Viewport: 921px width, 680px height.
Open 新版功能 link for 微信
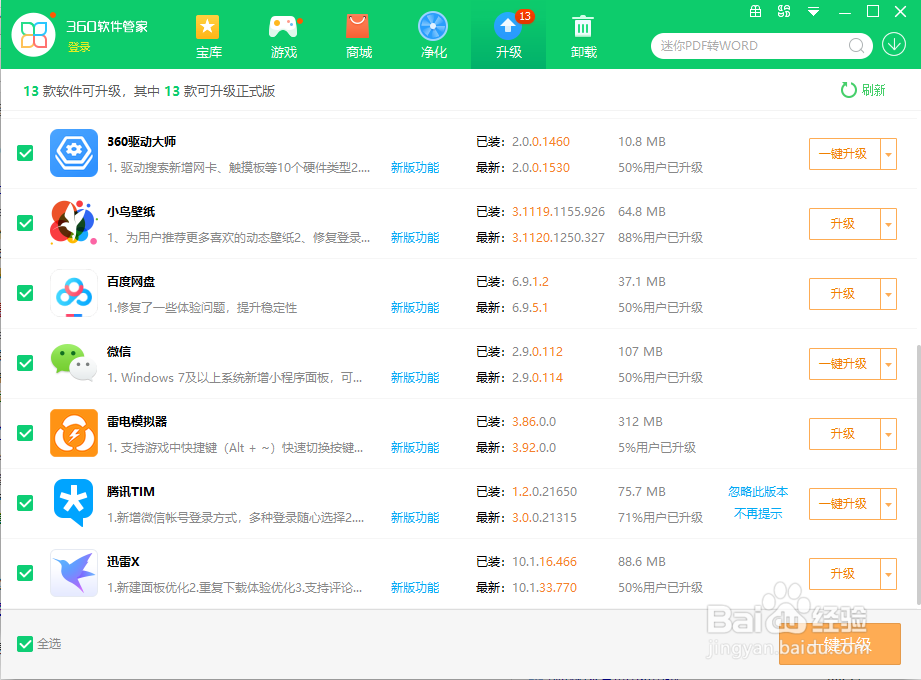pyautogui.click(x=415, y=377)
